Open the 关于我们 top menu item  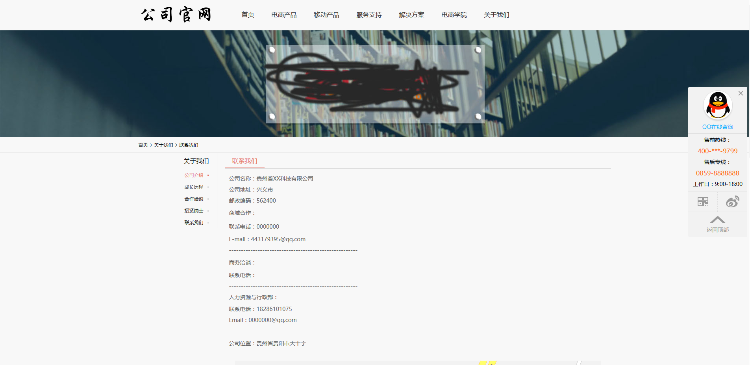(496, 15)
